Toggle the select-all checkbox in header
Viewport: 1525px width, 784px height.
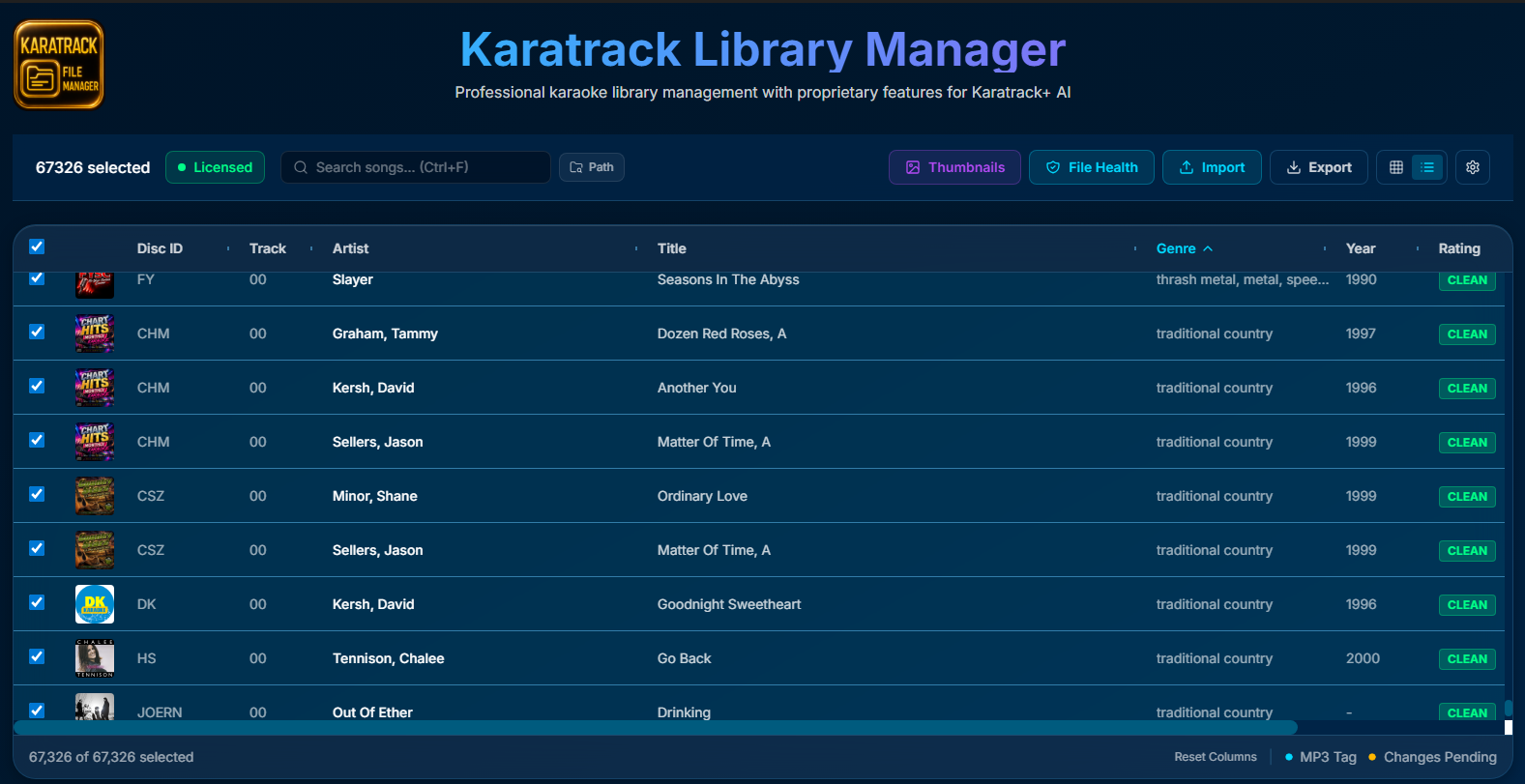[x=37, y=247]
